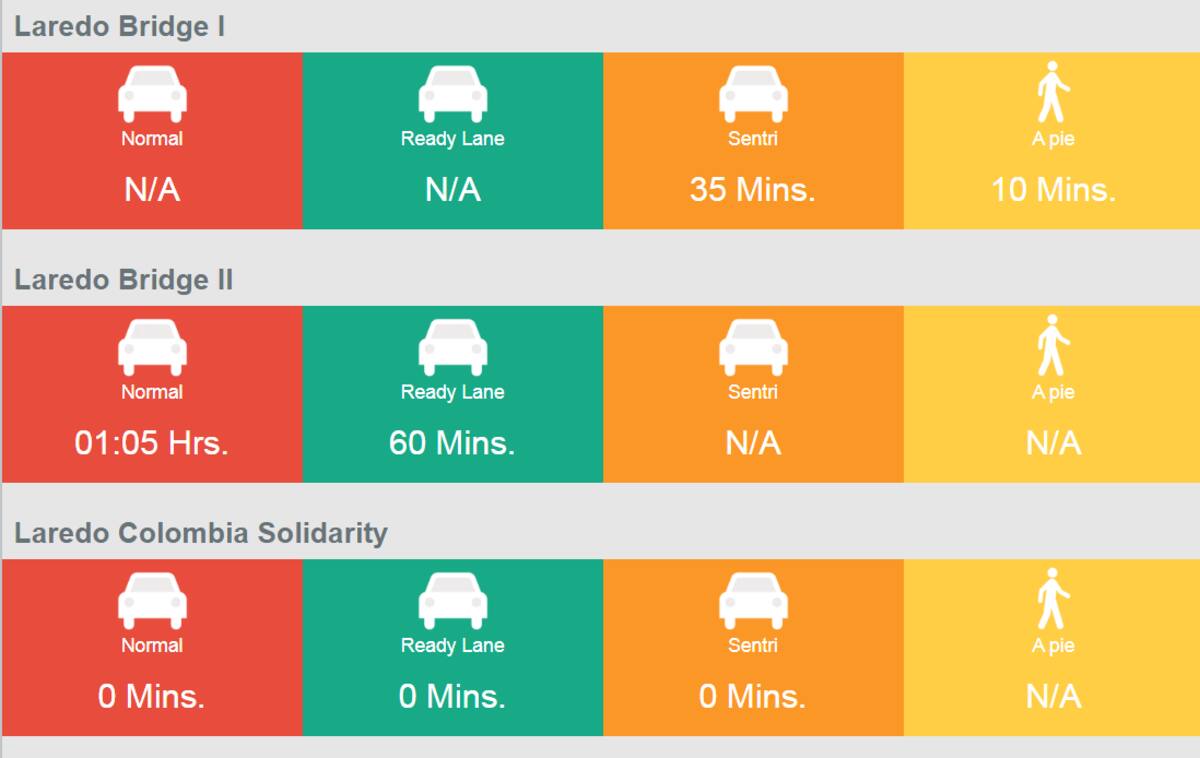Click the 35 Mins. Sentri wait time
Screen dimensions: 1200x758
pos(753,189)
